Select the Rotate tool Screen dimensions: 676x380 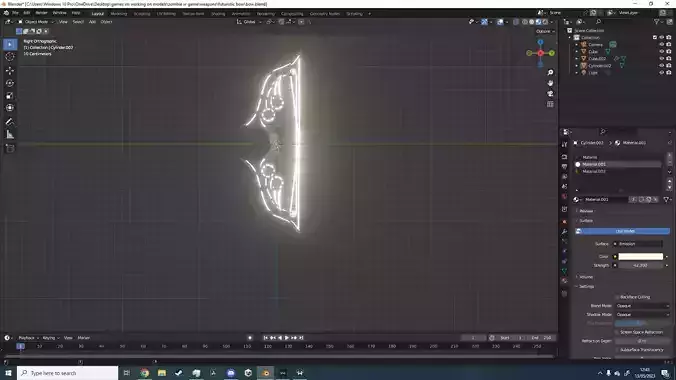point(10,83)
